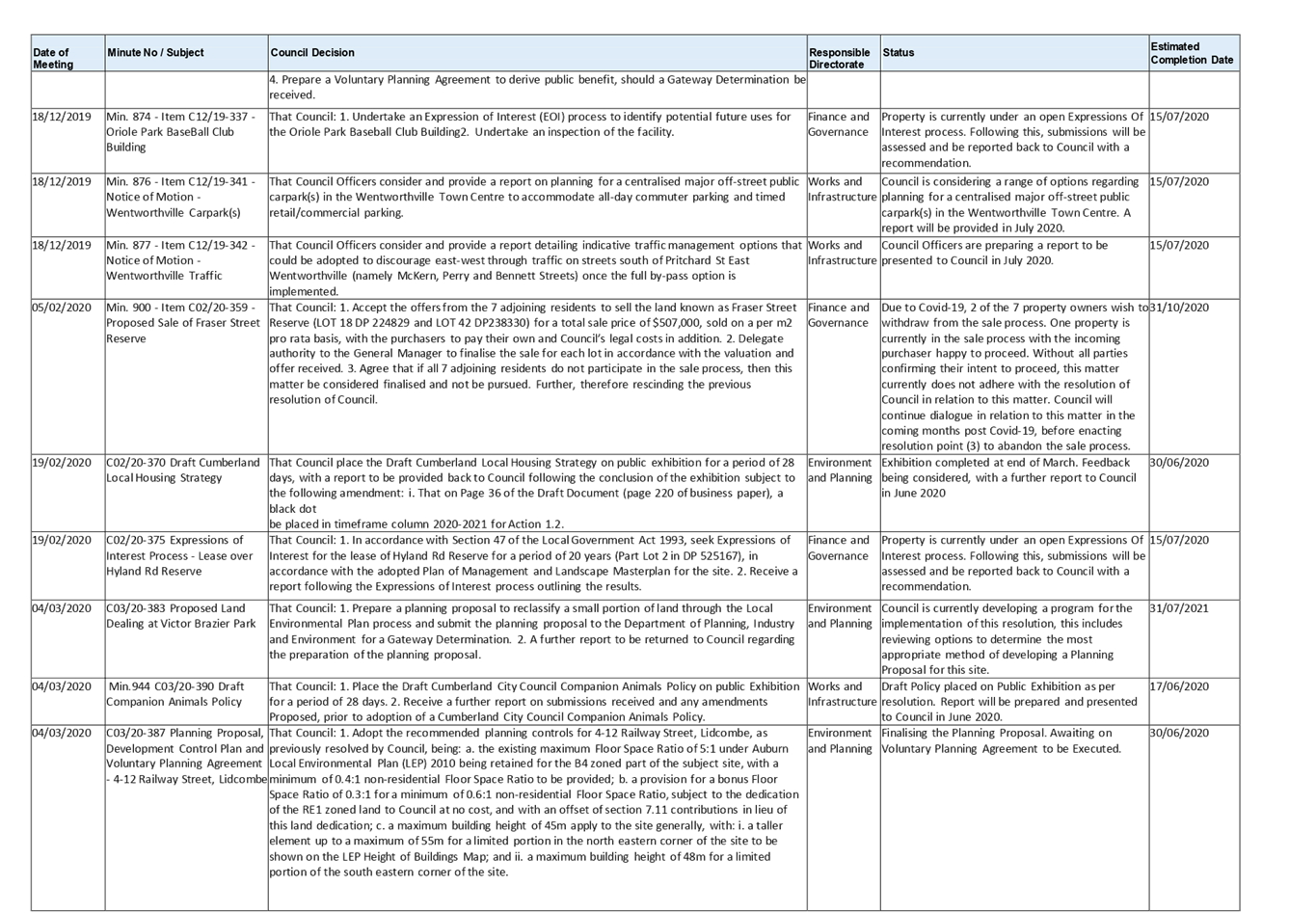Viewport: 1316px width, 913px height.
Task: Click completion date in the Housing Strategy row
Action: pyautogui.click(x=1179, y=463)
